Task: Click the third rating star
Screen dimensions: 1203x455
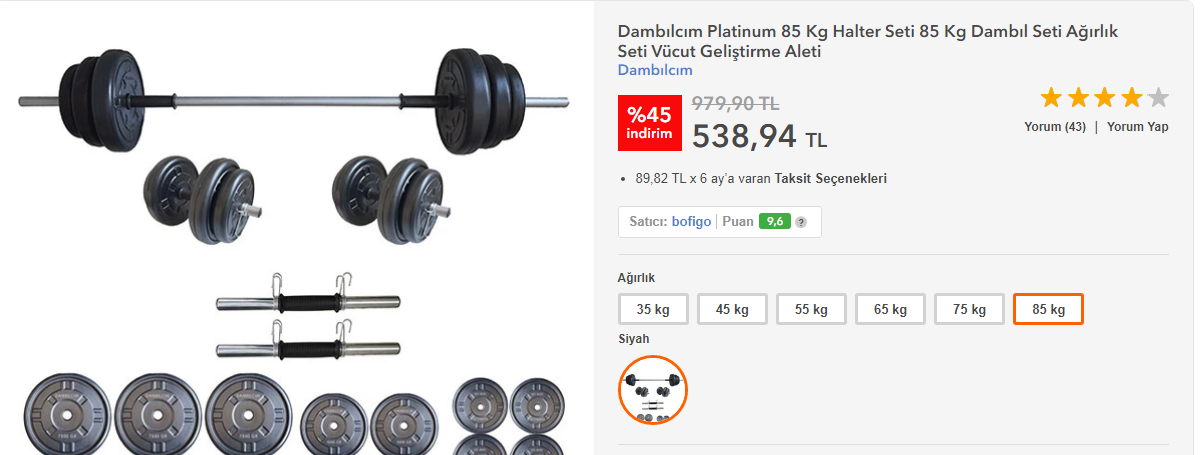Action: tap(1105, 97)
